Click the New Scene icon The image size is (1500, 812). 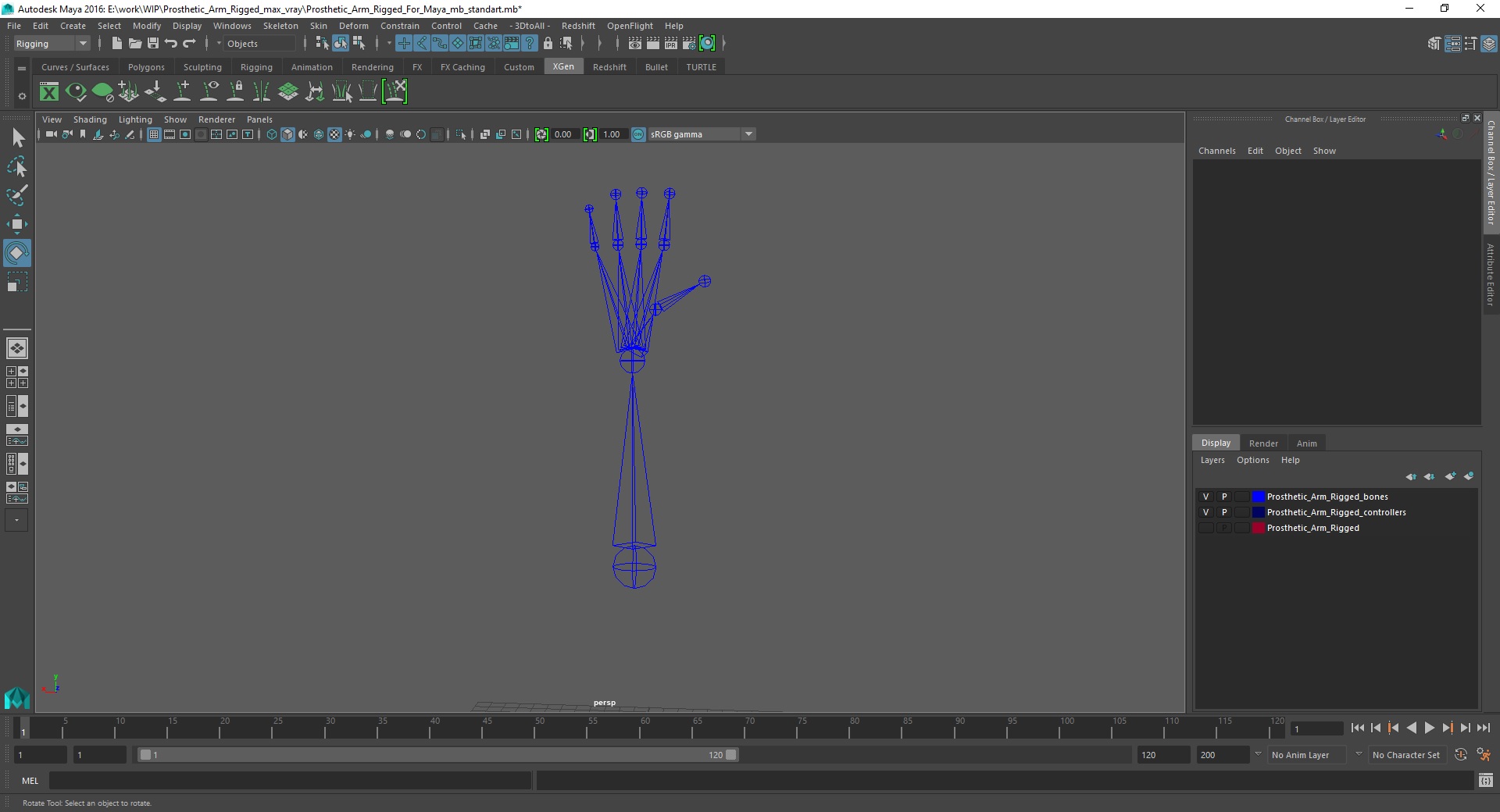tap(116, 44)
